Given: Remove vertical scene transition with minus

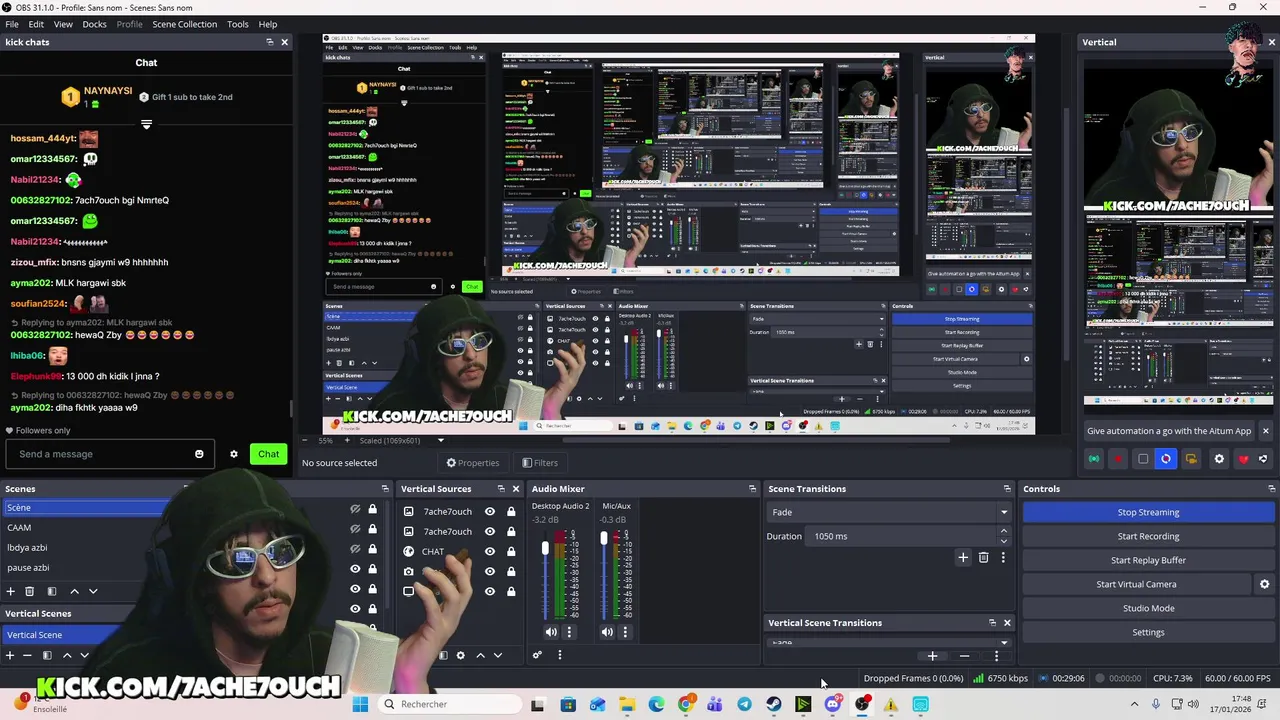Looking at the screenshot, I should point(964,656).
